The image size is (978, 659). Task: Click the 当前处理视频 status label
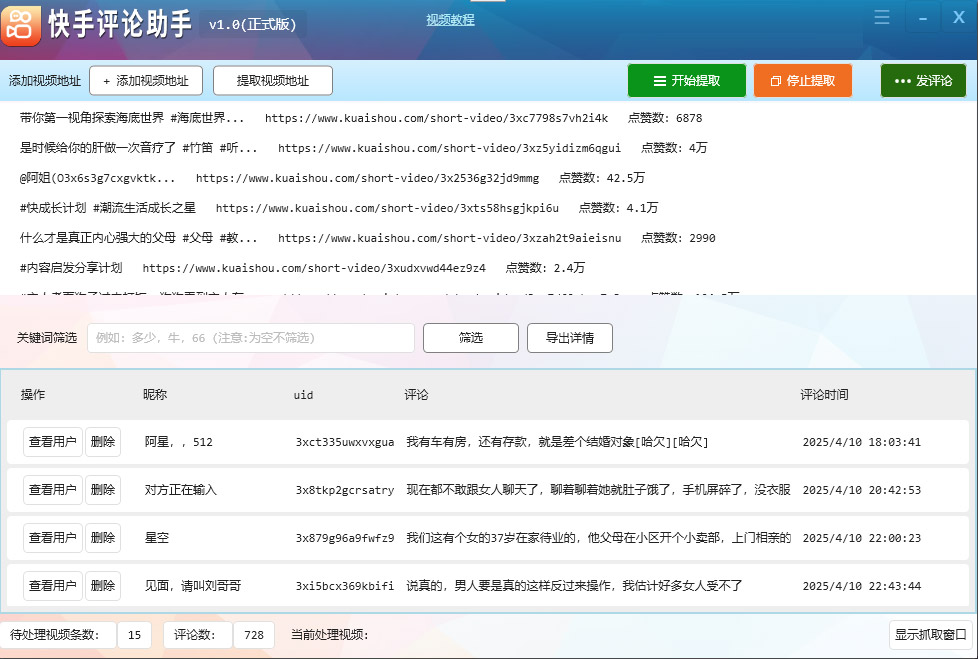(x=329, y=635)
